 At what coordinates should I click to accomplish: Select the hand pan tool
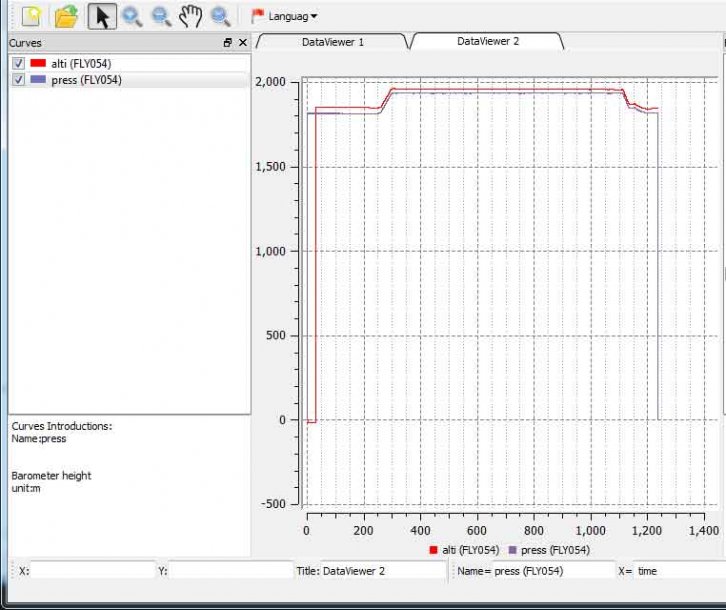pos(191,16)
